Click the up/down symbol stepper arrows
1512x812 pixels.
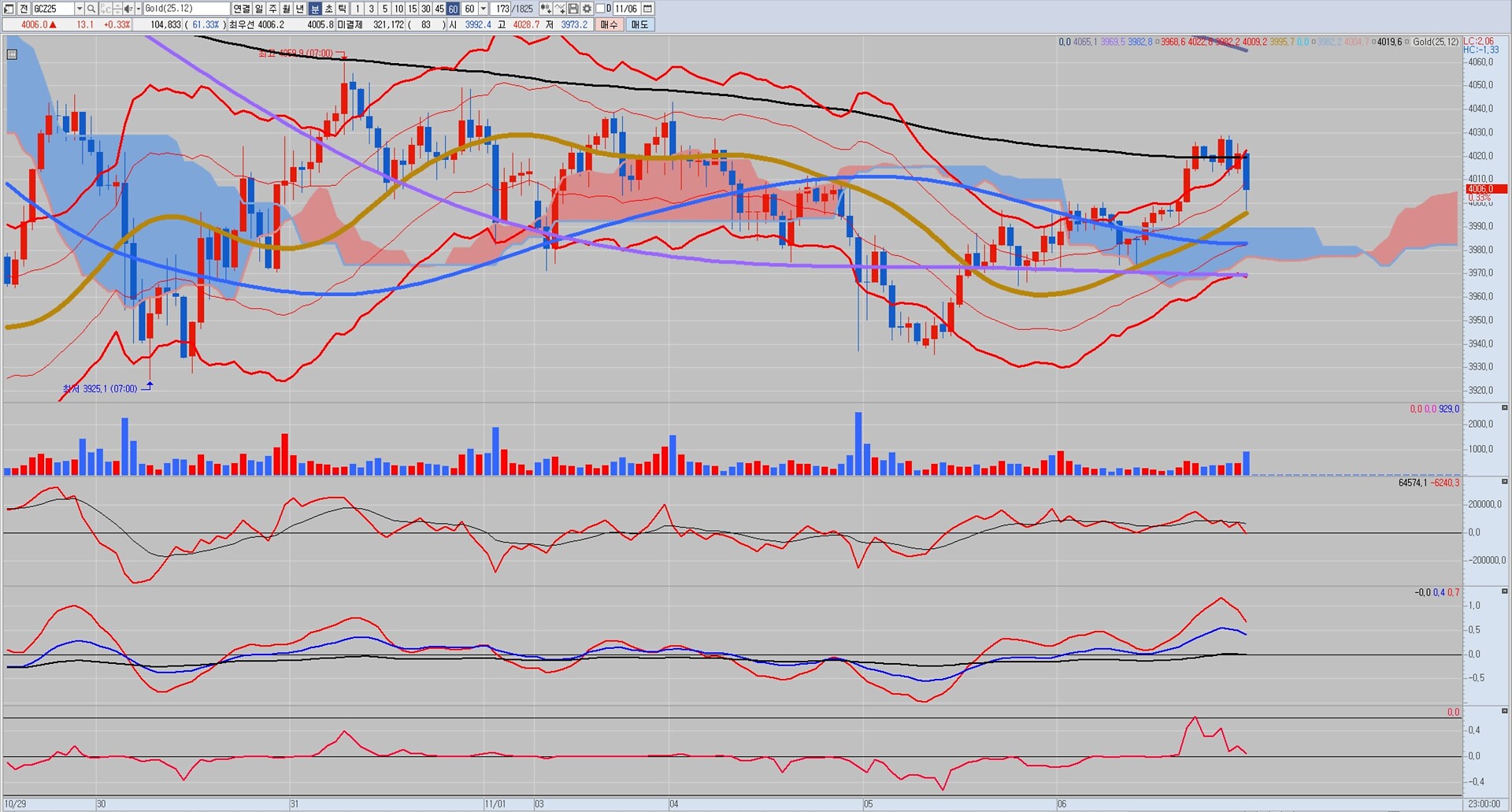117,9
